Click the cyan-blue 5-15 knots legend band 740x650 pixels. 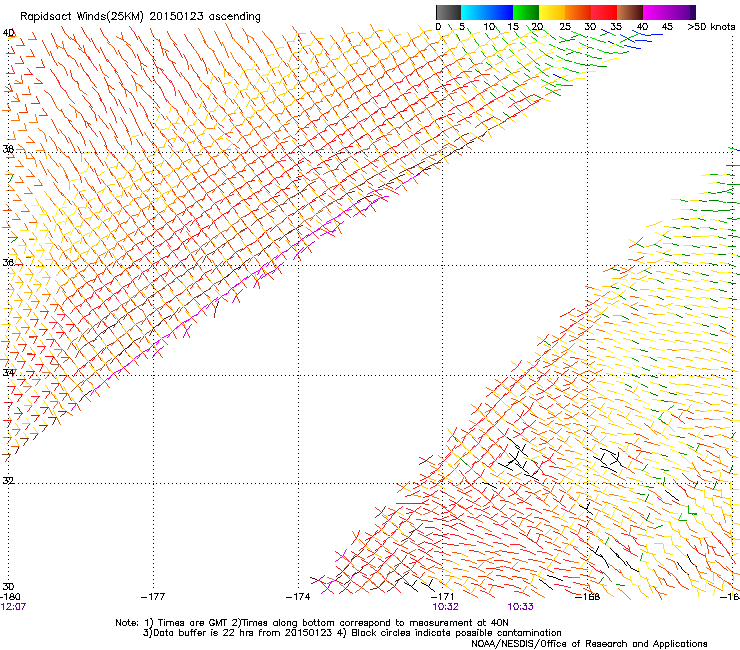487,12
